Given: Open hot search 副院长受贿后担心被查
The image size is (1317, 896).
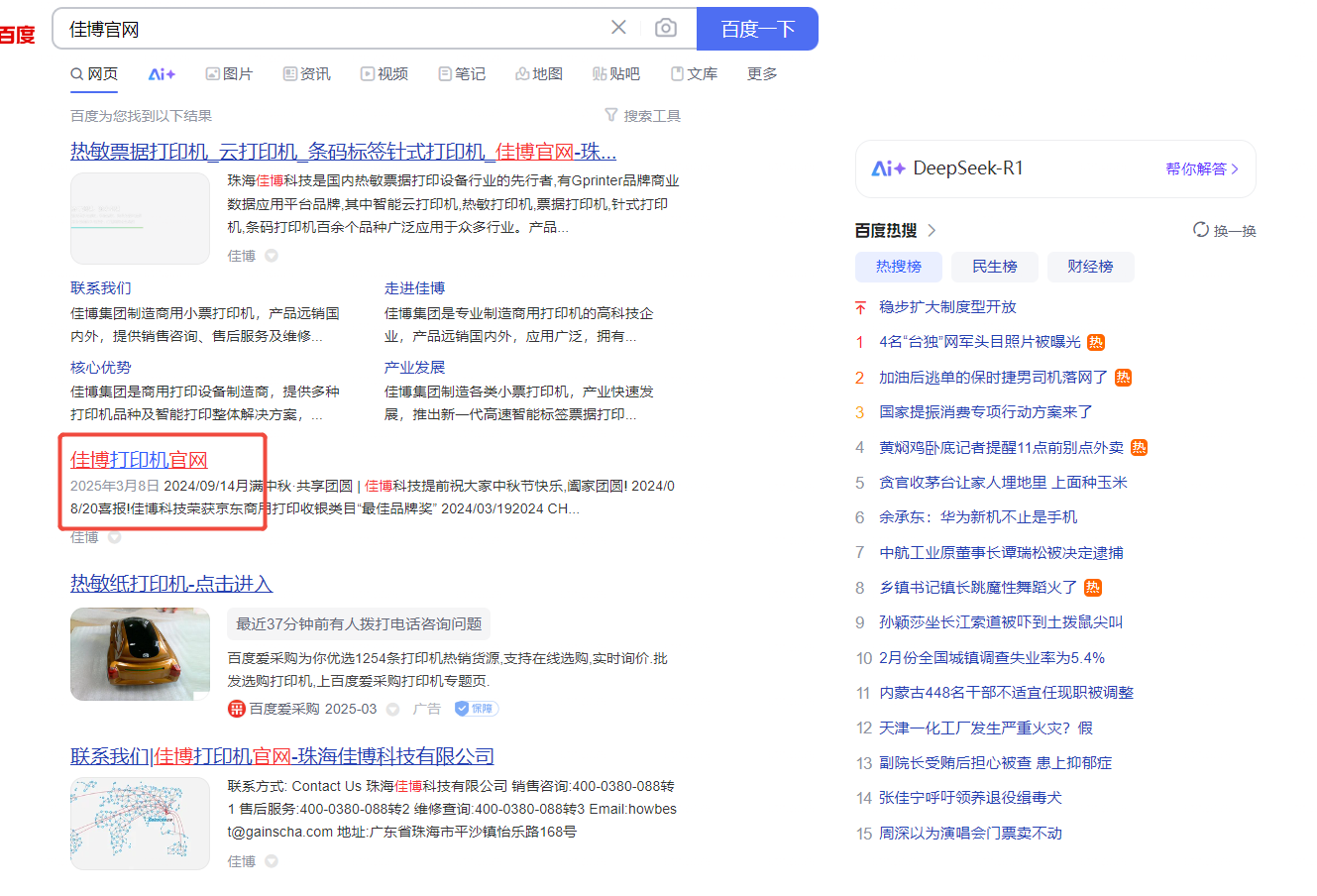Looking at the screenshot, I should pyautogui.click(x=995, y=762).
